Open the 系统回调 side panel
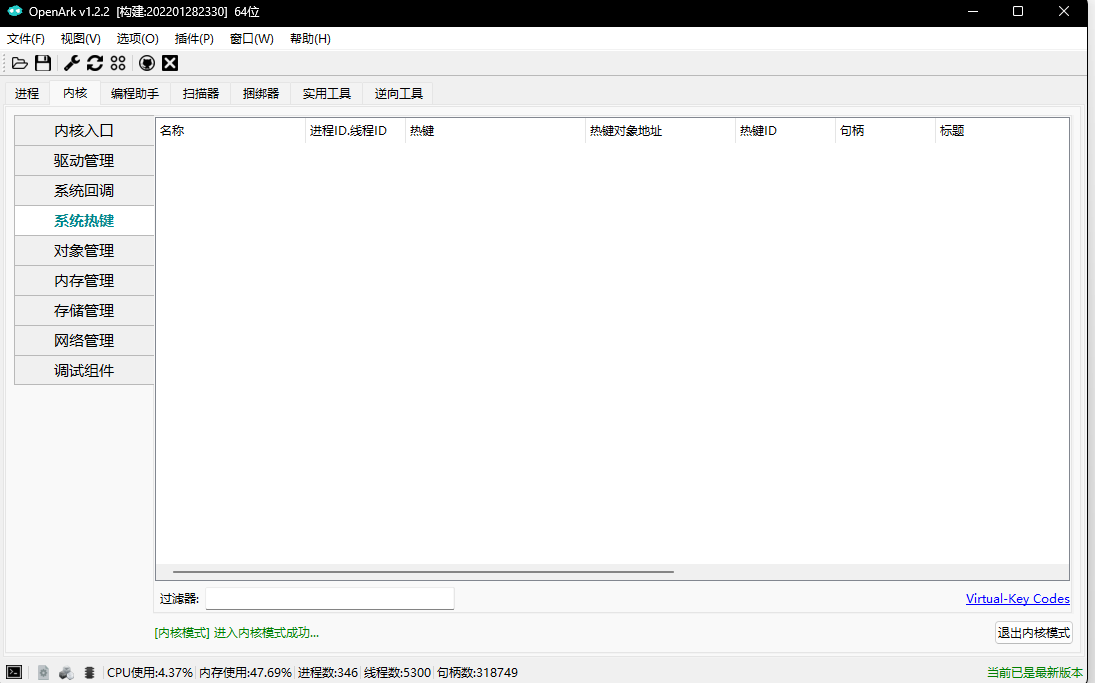1095x683 pixels. 84,191
